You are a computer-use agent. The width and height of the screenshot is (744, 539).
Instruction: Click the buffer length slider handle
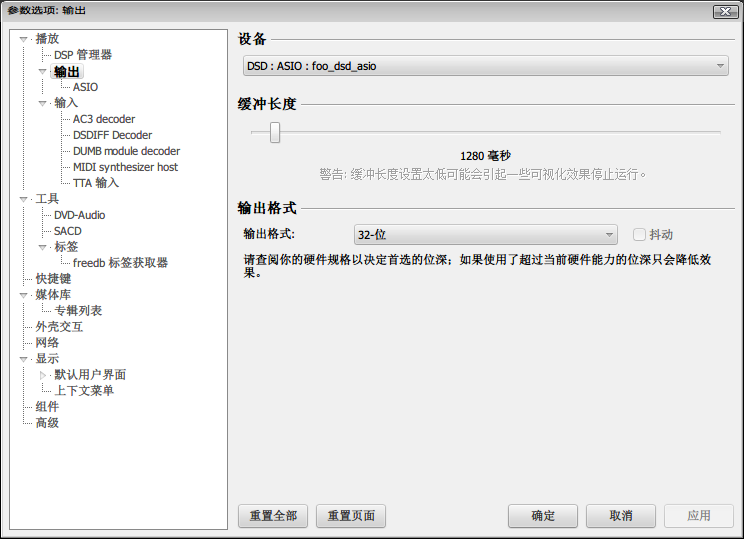point(274,132)
